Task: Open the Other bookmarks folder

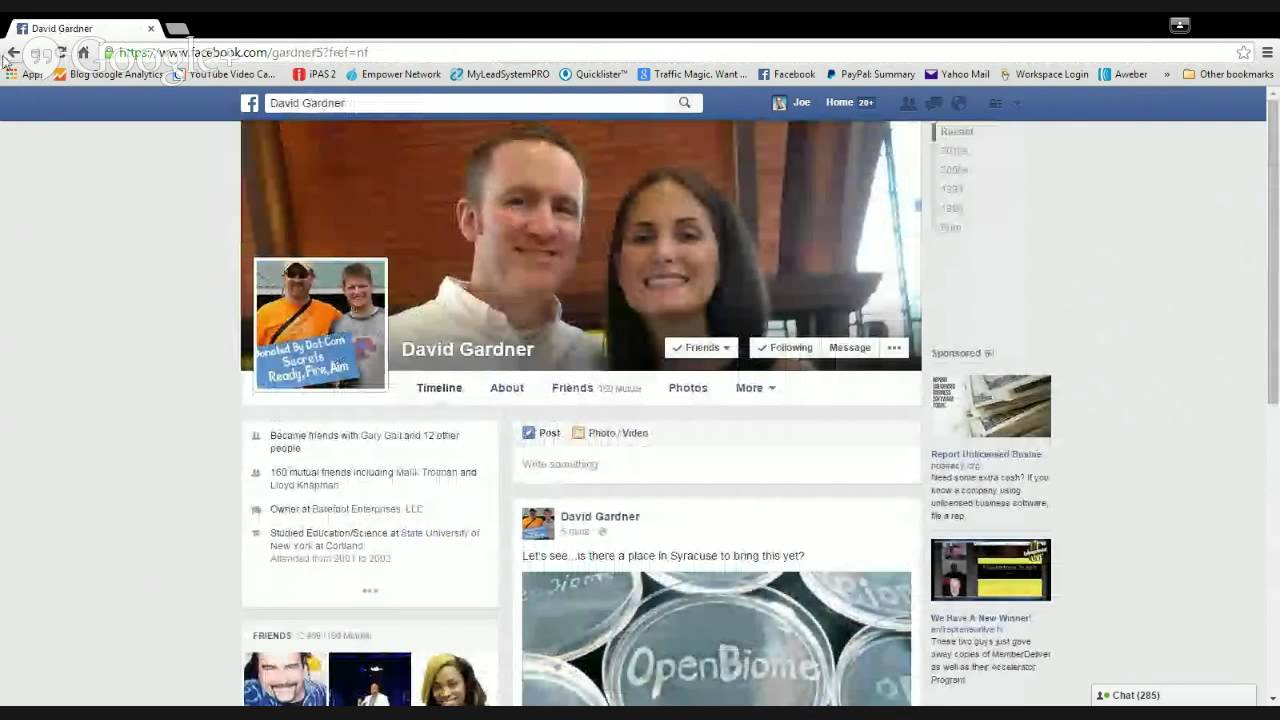Action: click(x=1227, y=74)
